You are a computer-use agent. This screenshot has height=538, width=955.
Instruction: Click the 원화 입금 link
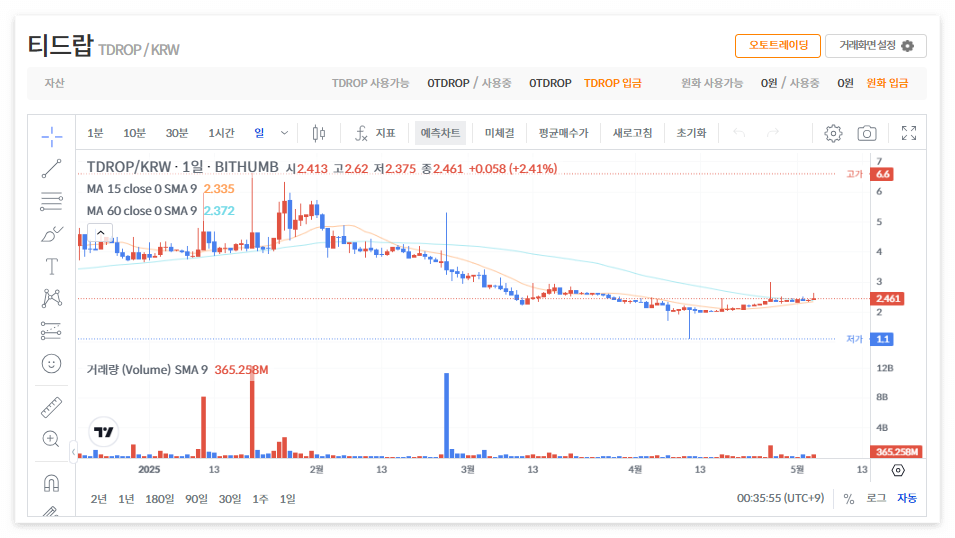tap(887, 83)
